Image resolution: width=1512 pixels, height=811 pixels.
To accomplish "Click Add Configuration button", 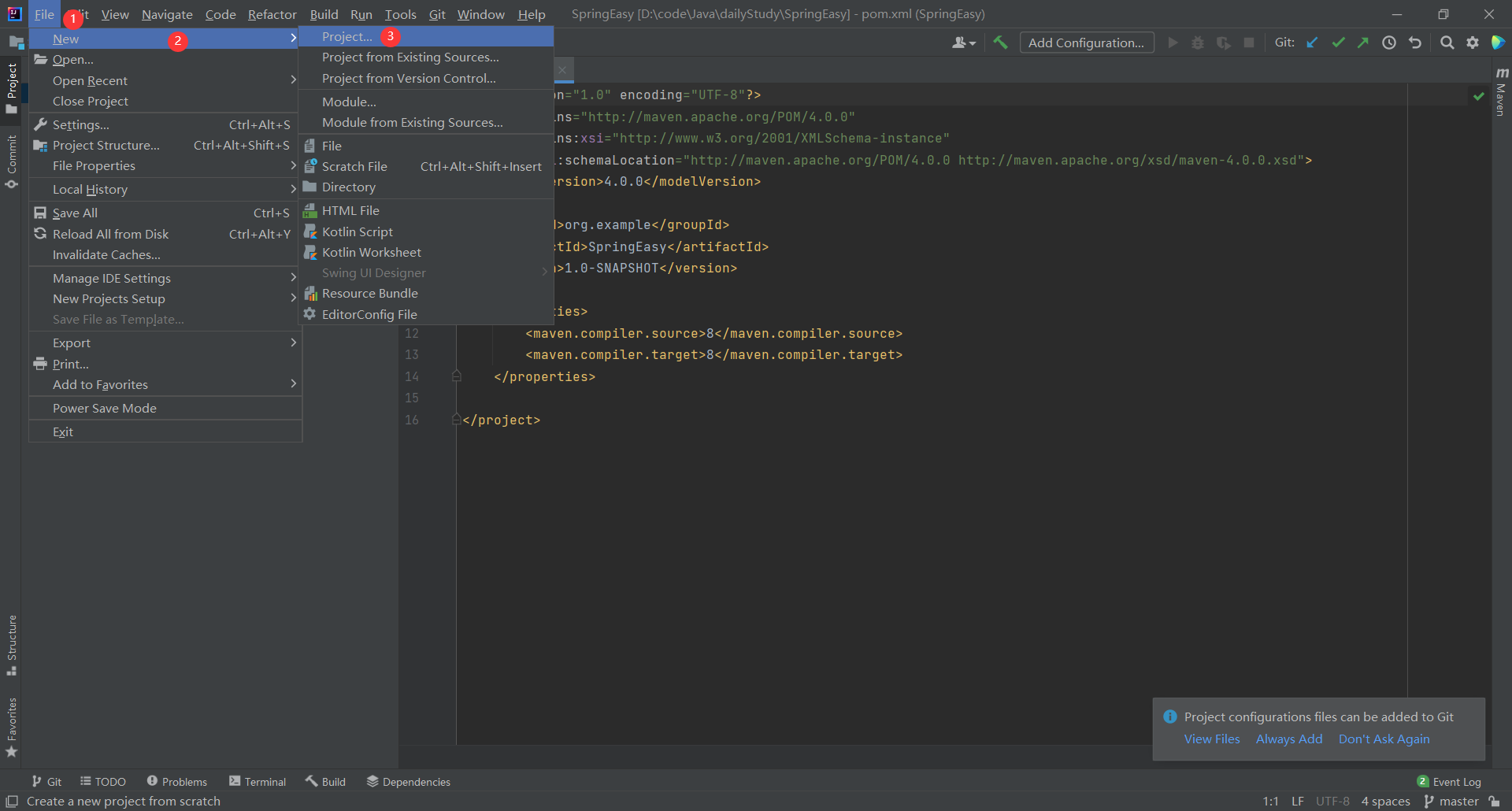I will coord(1087,43).
